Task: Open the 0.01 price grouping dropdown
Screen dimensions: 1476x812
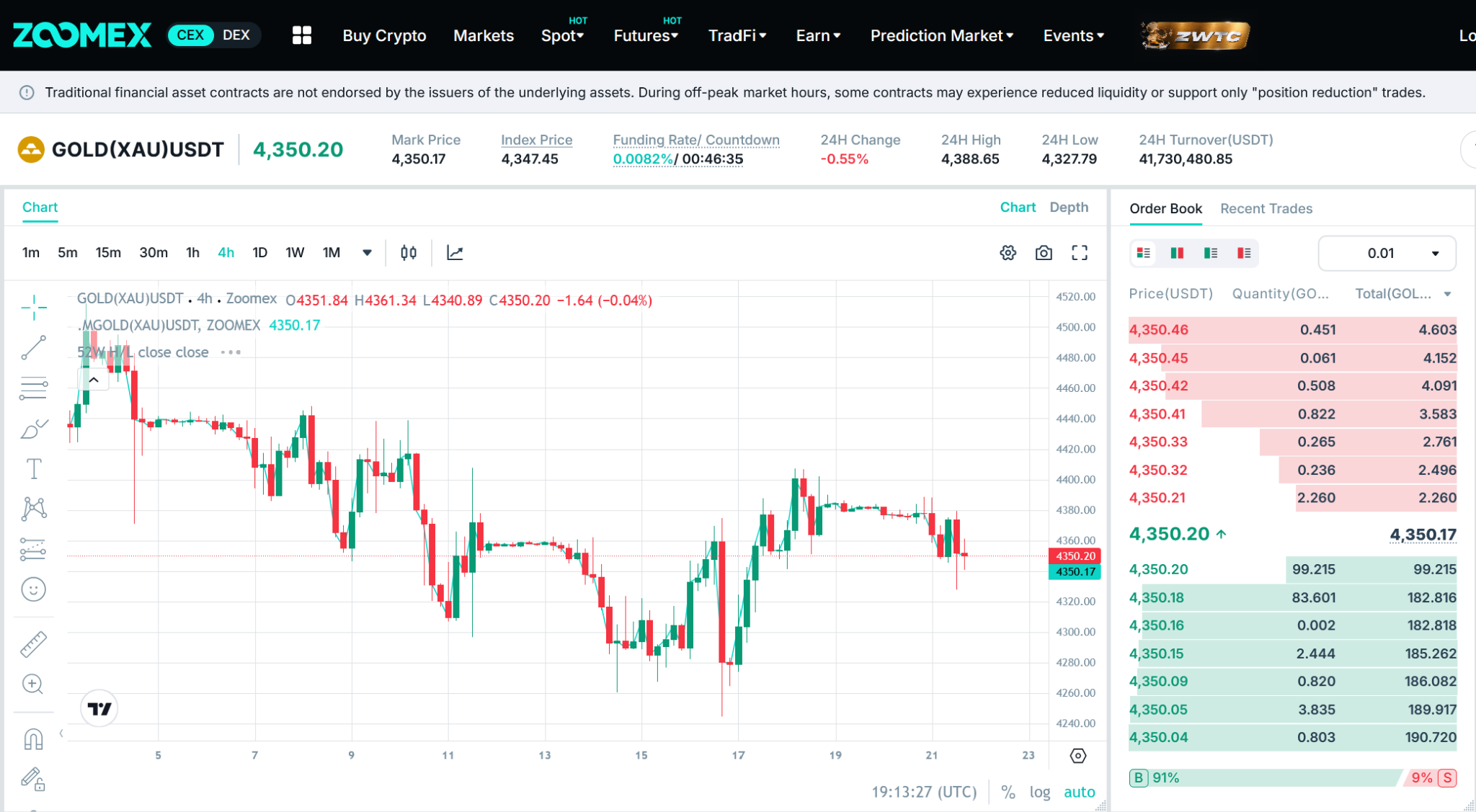Action: (1387, 254)
